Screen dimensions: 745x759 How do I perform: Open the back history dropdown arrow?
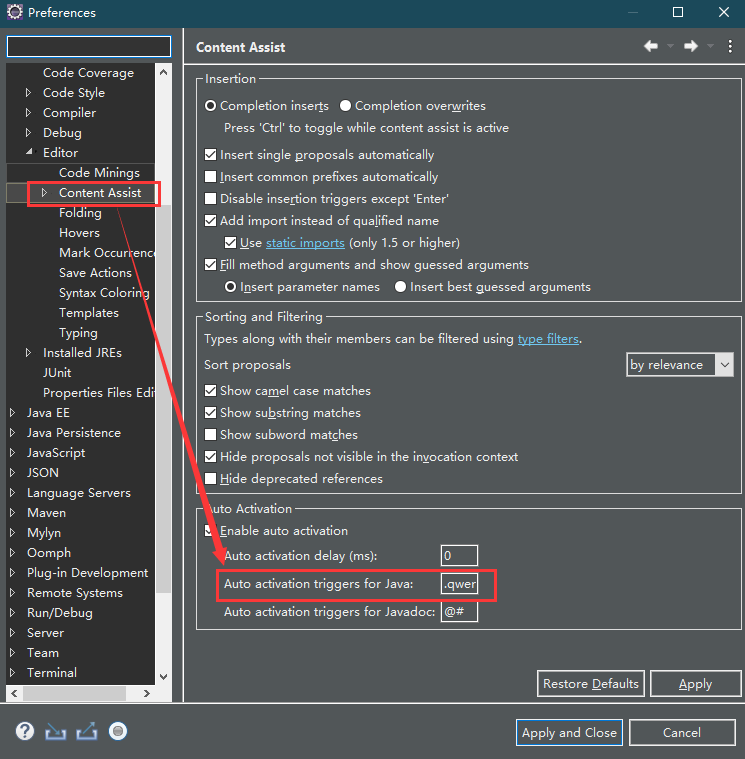click(x=670, y=46)
